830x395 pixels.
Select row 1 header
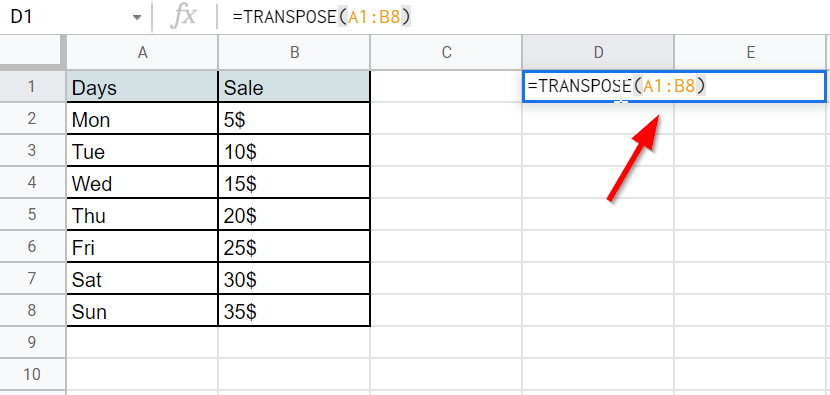32,86
